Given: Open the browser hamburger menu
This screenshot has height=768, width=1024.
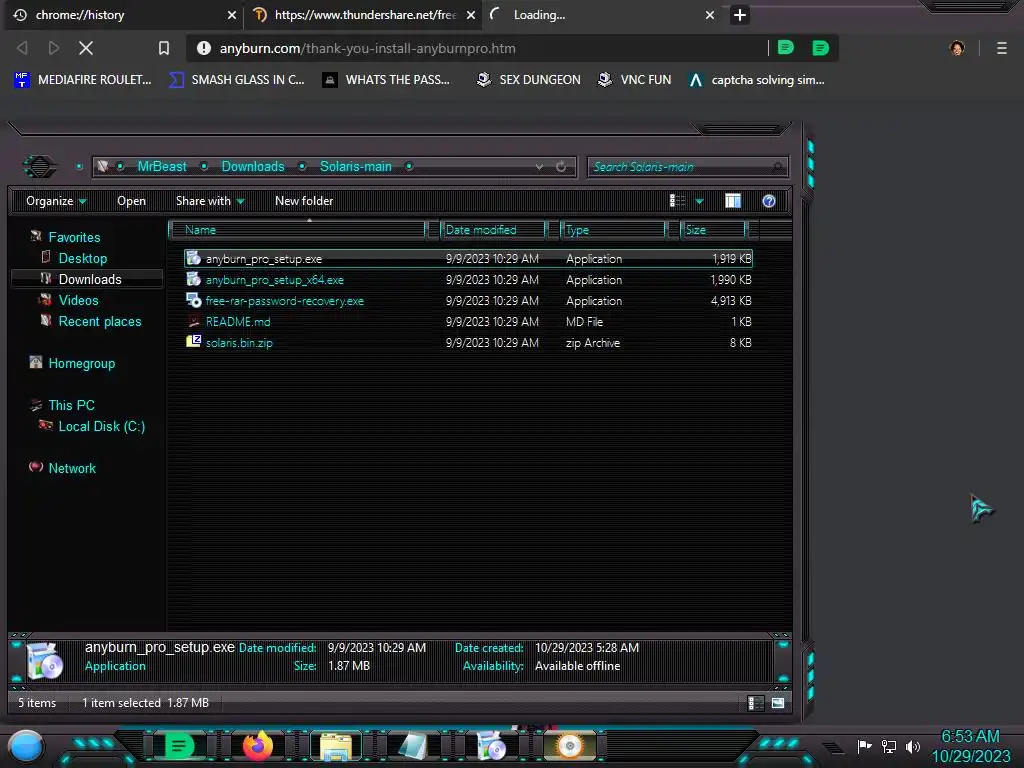Looking at the screenshot, I should click(1002, 48).
